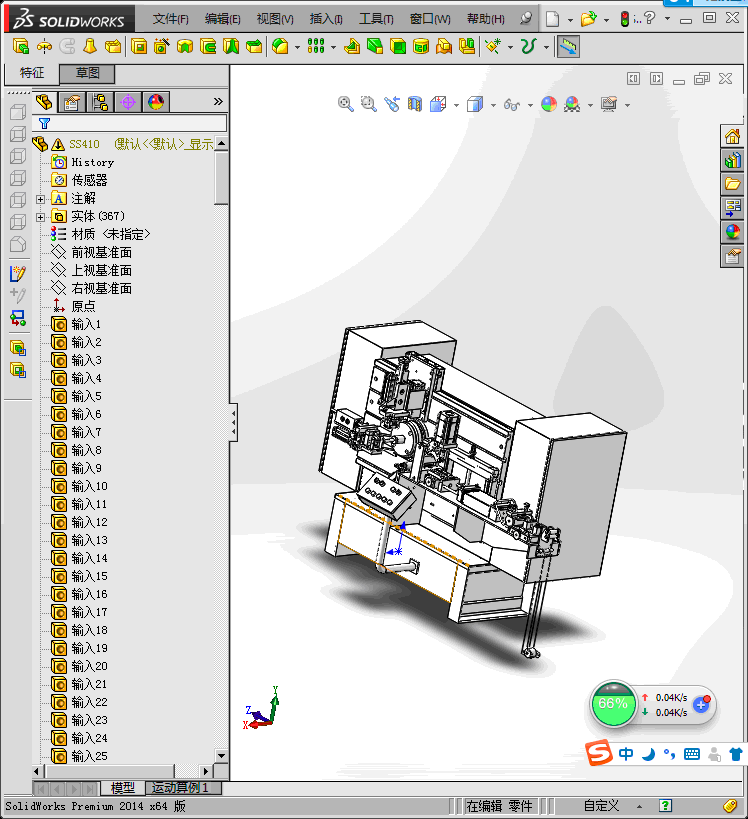
Task: Open the New document dropdown arrow
Action: 570,20
